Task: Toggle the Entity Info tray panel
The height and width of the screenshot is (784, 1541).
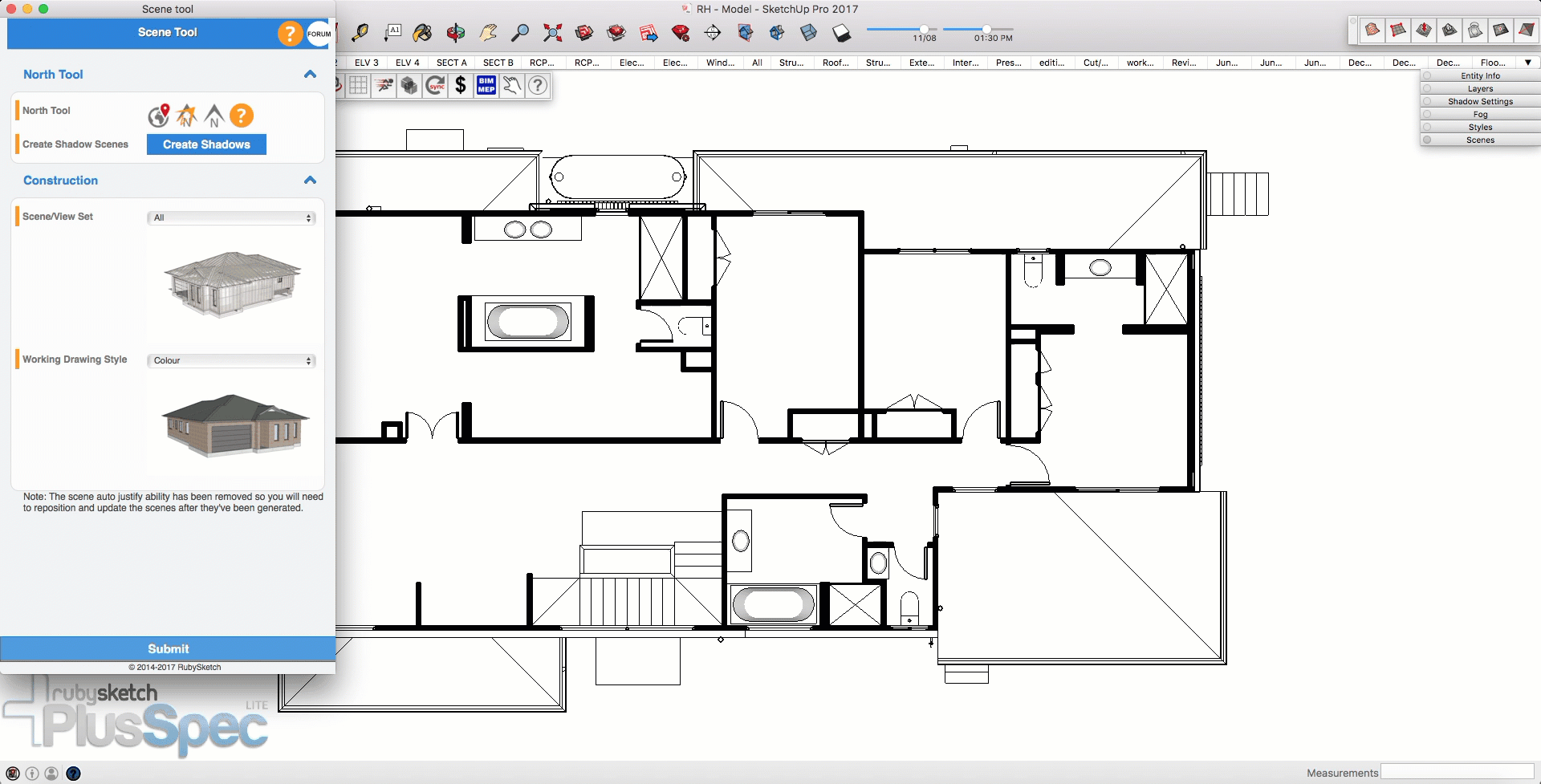Action: (1480, 76)
